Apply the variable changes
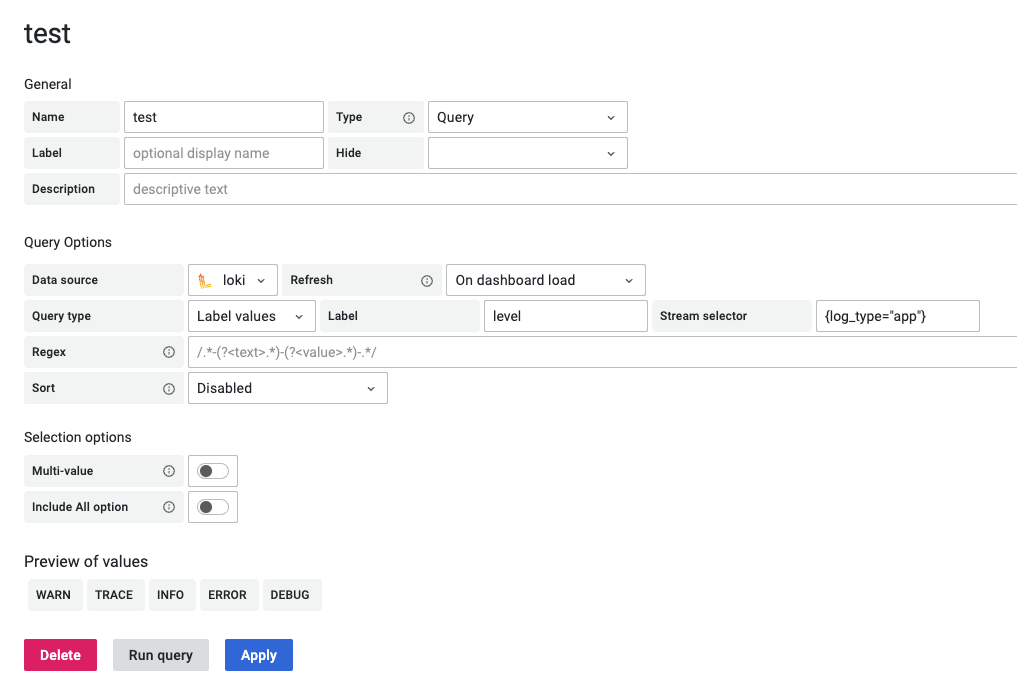The height and width of the screenshot is (698, 1017). pos(258,655)
